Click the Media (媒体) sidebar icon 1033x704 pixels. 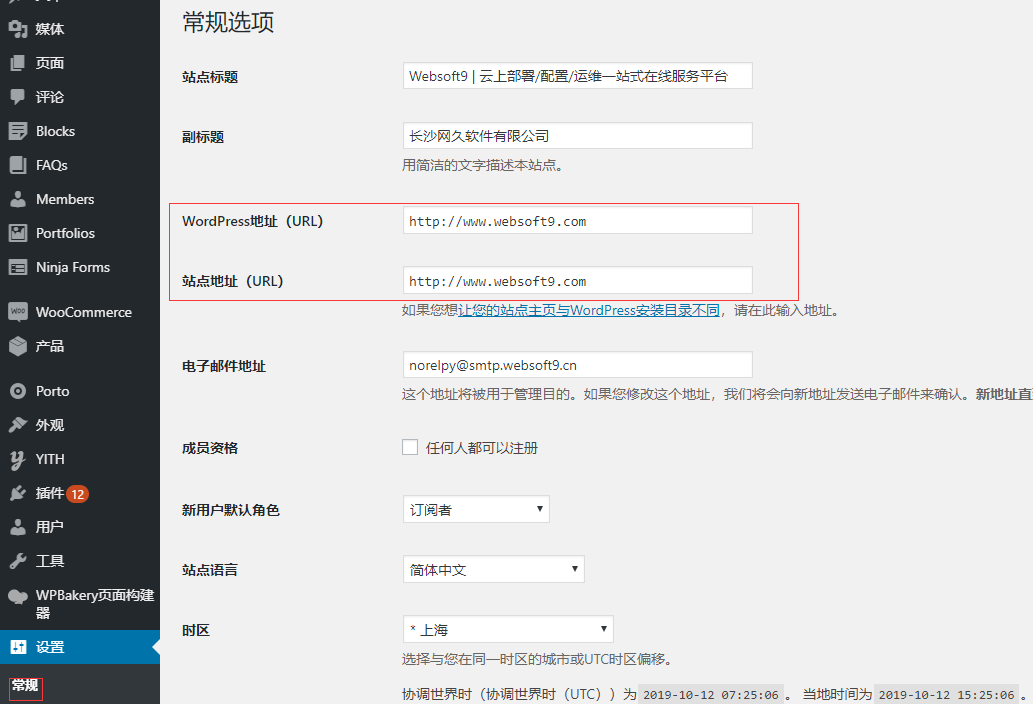pos(17,29)
